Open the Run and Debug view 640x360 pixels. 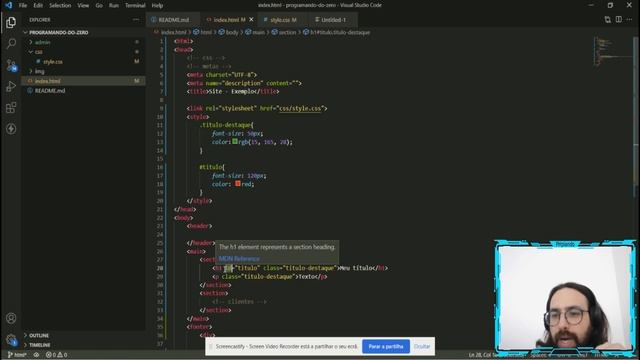pyautogui.click(x=11, y=87)
